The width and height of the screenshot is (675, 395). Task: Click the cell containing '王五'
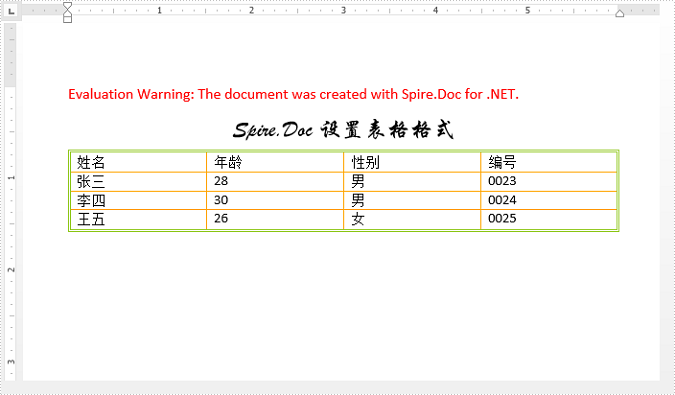point(138,219)
